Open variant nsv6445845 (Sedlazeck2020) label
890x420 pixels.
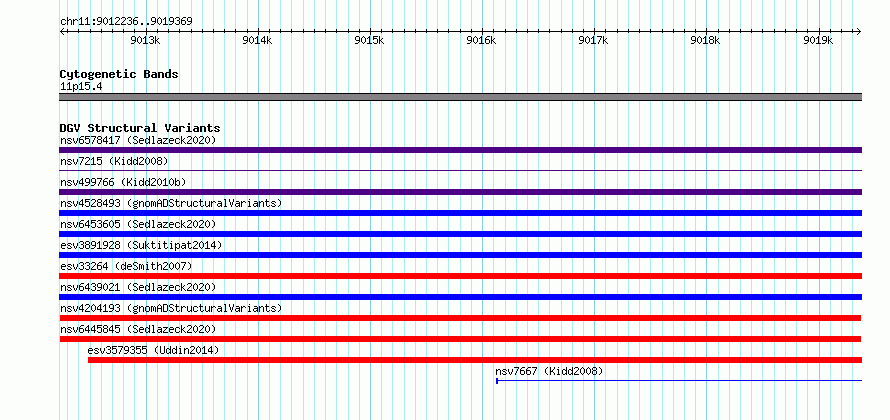pyautogui.click(x=138, y=329)
